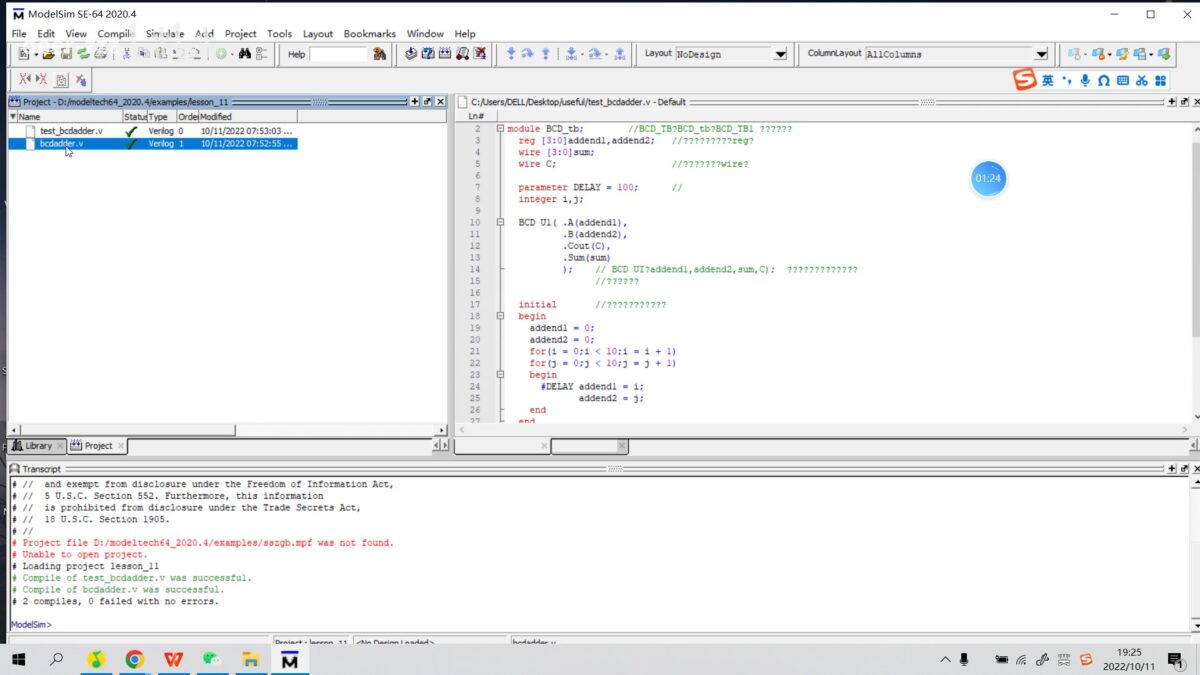1200x675 pixels.
Task: Click the ModelSim icon in the taskbar
Action: [289, 659]
